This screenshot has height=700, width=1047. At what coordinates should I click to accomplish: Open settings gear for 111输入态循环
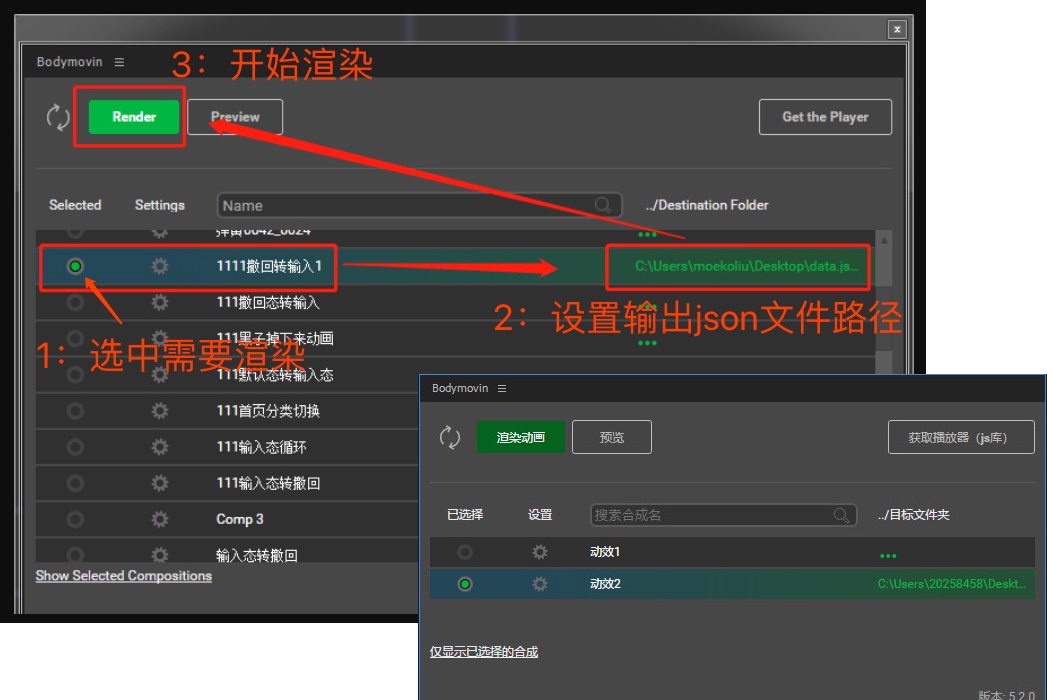pyautogui.click(x=160, y=447)
